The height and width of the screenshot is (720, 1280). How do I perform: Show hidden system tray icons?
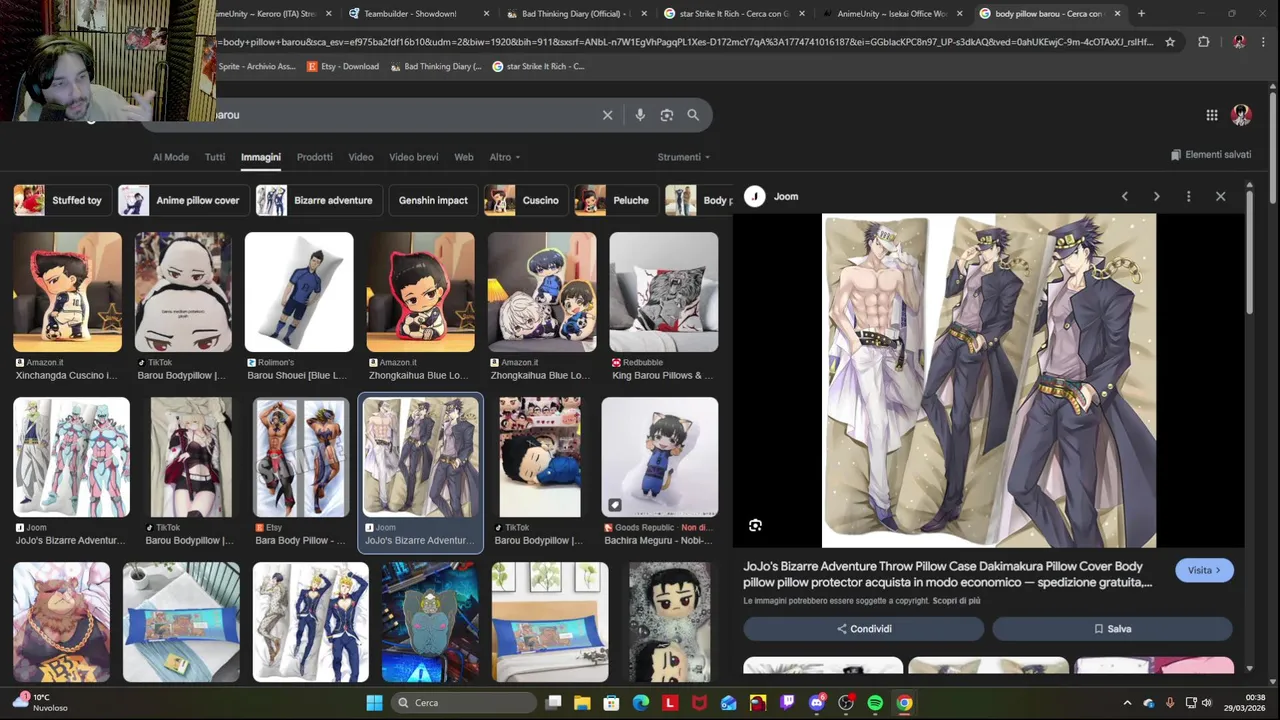pyautogui.click(x=1127, y=703)
